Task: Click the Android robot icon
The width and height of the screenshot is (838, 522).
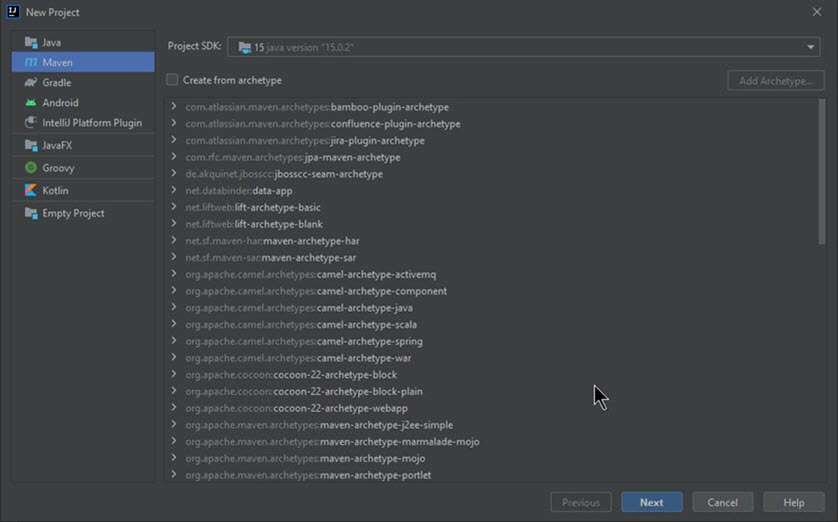Action: [31, 103]
